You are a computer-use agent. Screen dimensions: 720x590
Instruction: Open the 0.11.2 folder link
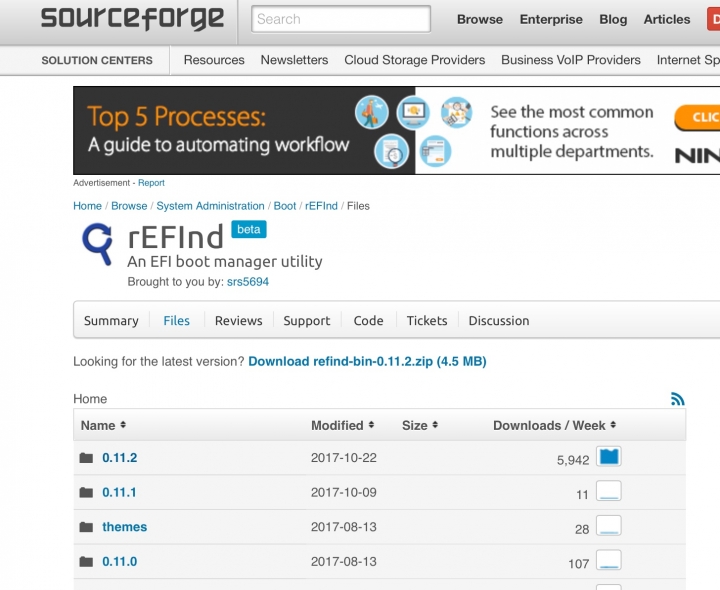(x=119, y=458)
